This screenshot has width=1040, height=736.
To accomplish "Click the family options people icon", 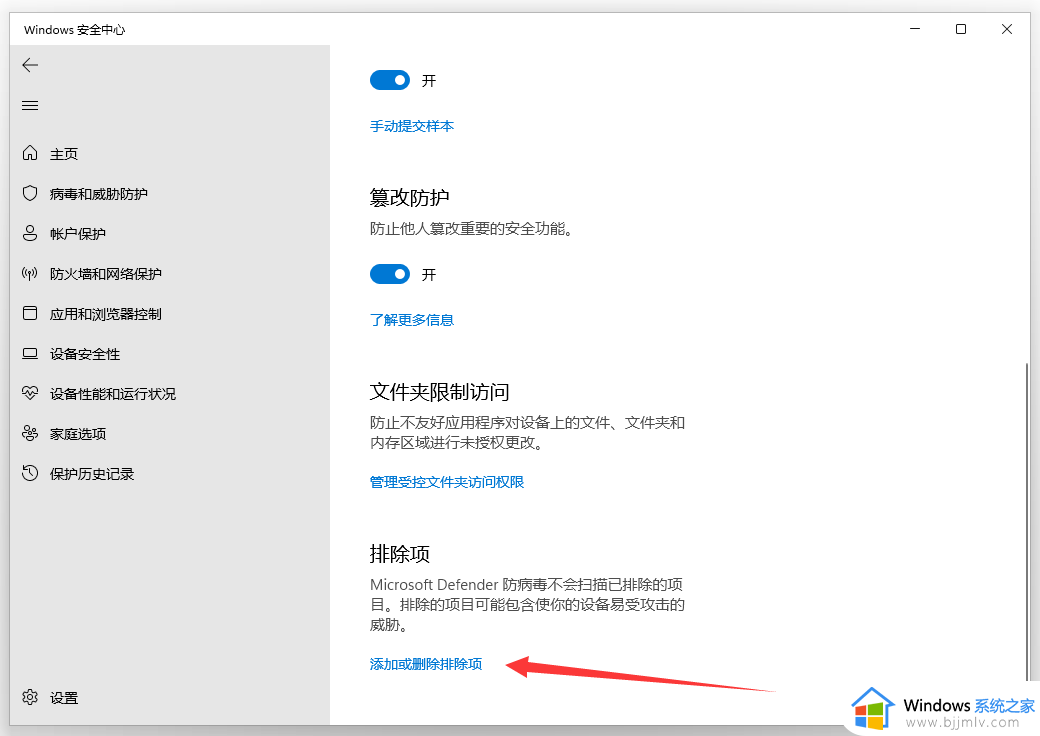I will [30, 433].
